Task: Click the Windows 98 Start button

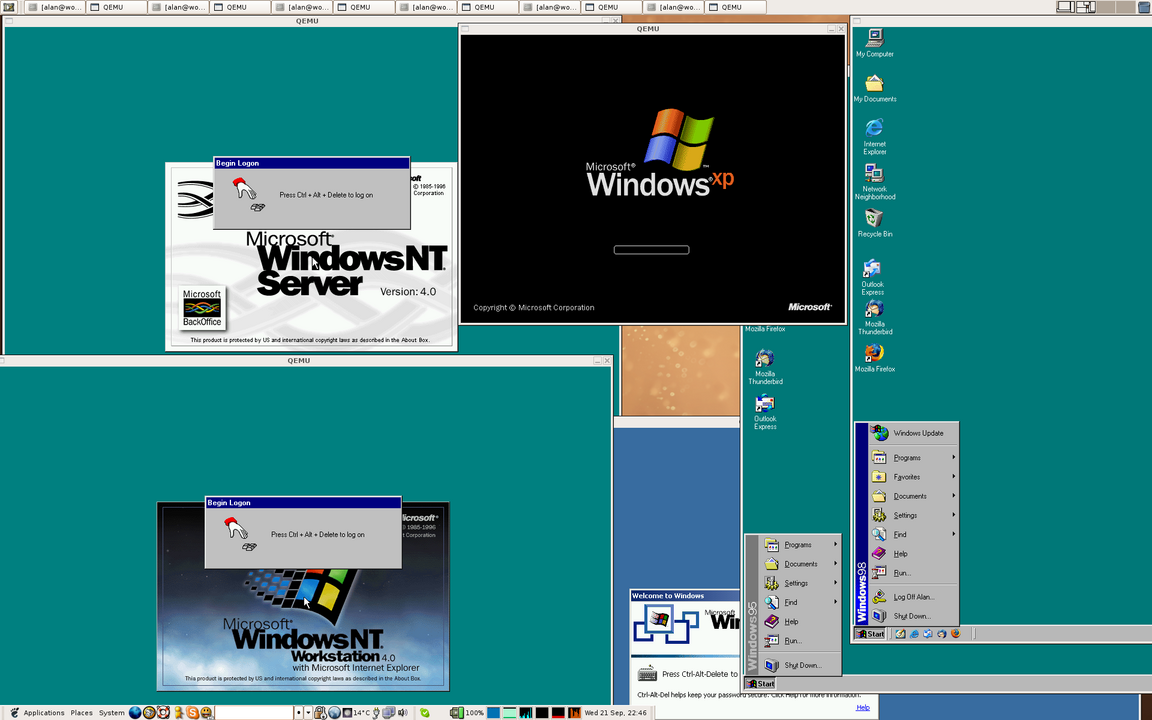Action: pyautogui.click(x=871, y=634)
